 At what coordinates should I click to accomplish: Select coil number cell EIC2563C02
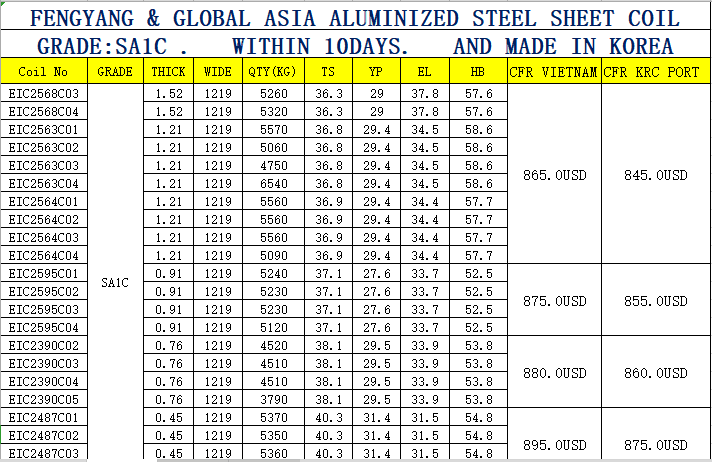(44, 147)
